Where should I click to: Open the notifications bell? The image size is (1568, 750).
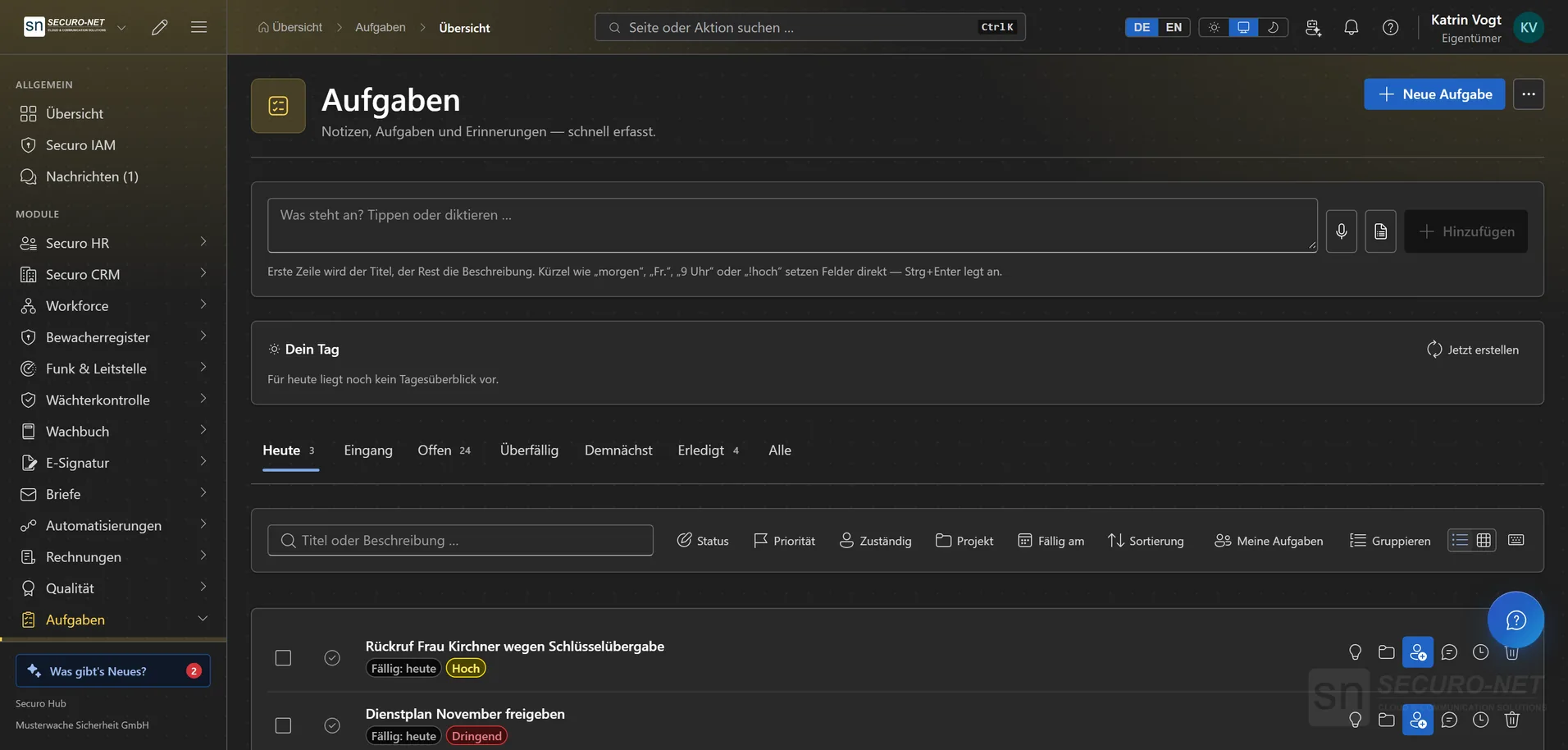pyautogui.click(x=1351, y=27)
